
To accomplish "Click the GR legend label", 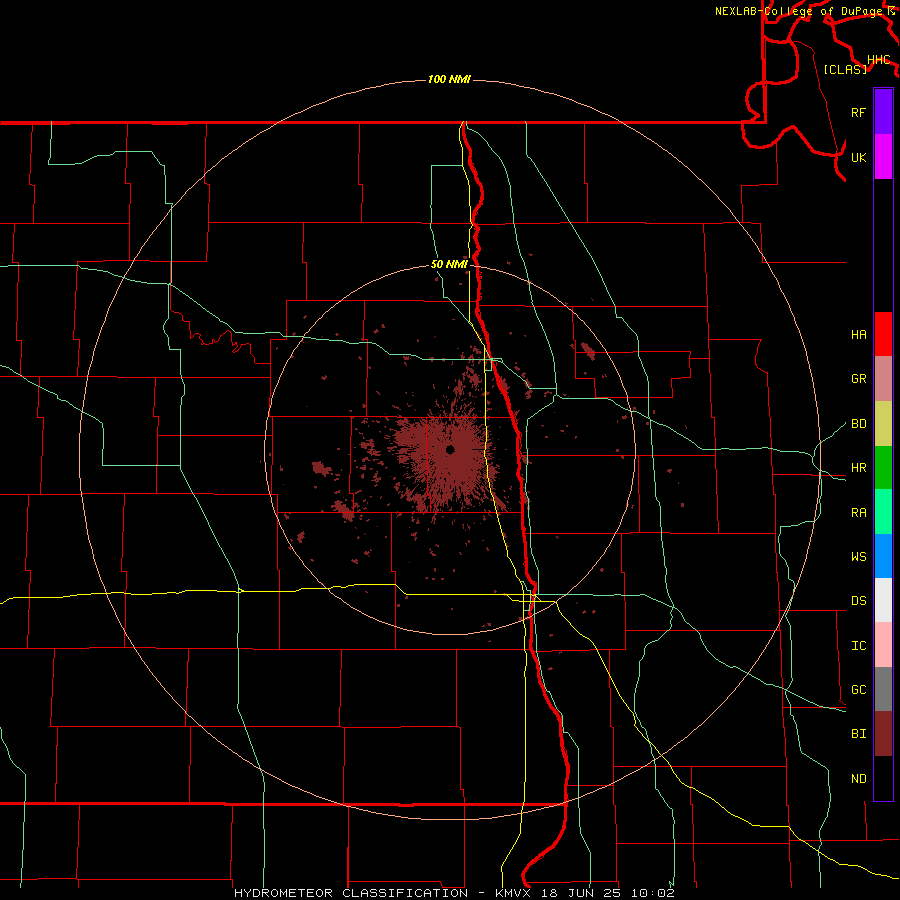I will tap(858, 379).
